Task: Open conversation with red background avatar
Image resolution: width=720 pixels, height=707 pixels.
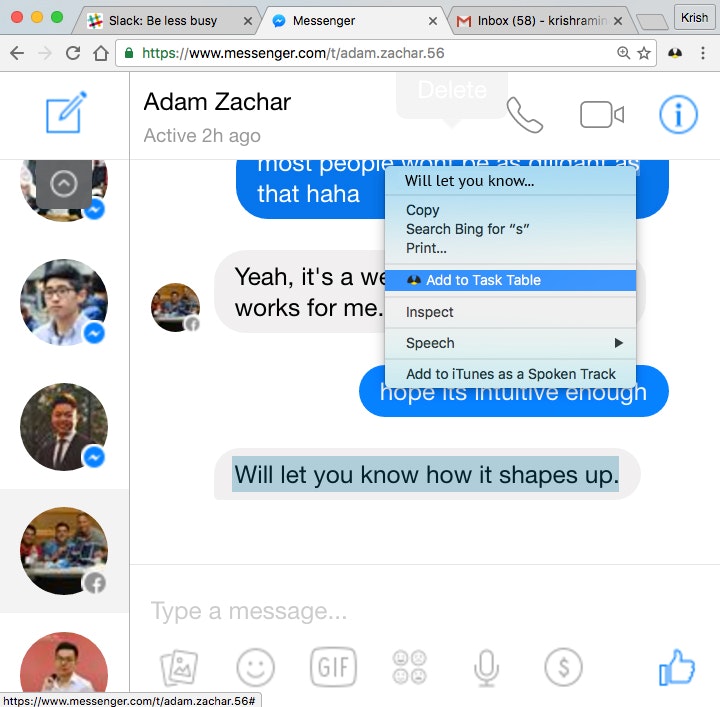Action: click(64, 662)
